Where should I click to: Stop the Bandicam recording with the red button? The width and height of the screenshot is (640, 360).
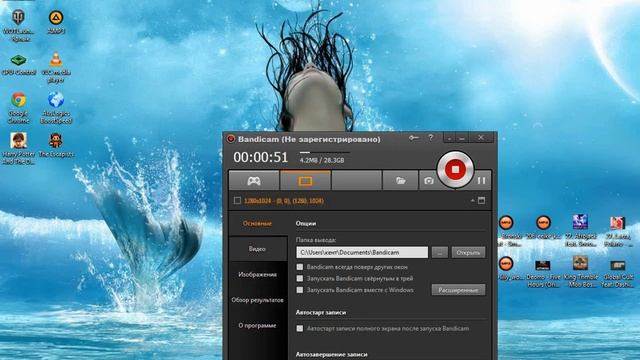tap(455, 169)
